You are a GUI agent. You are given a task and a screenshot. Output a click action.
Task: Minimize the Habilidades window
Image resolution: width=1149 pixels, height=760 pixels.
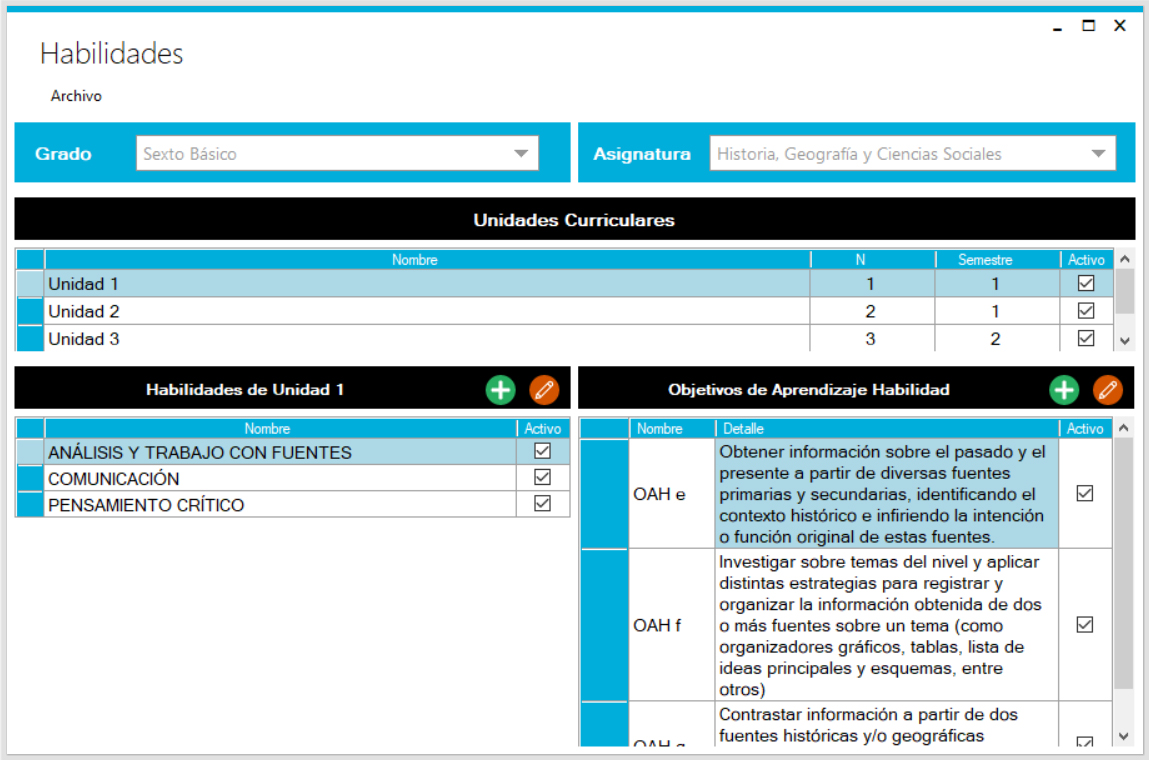(x=1057, y=27)
